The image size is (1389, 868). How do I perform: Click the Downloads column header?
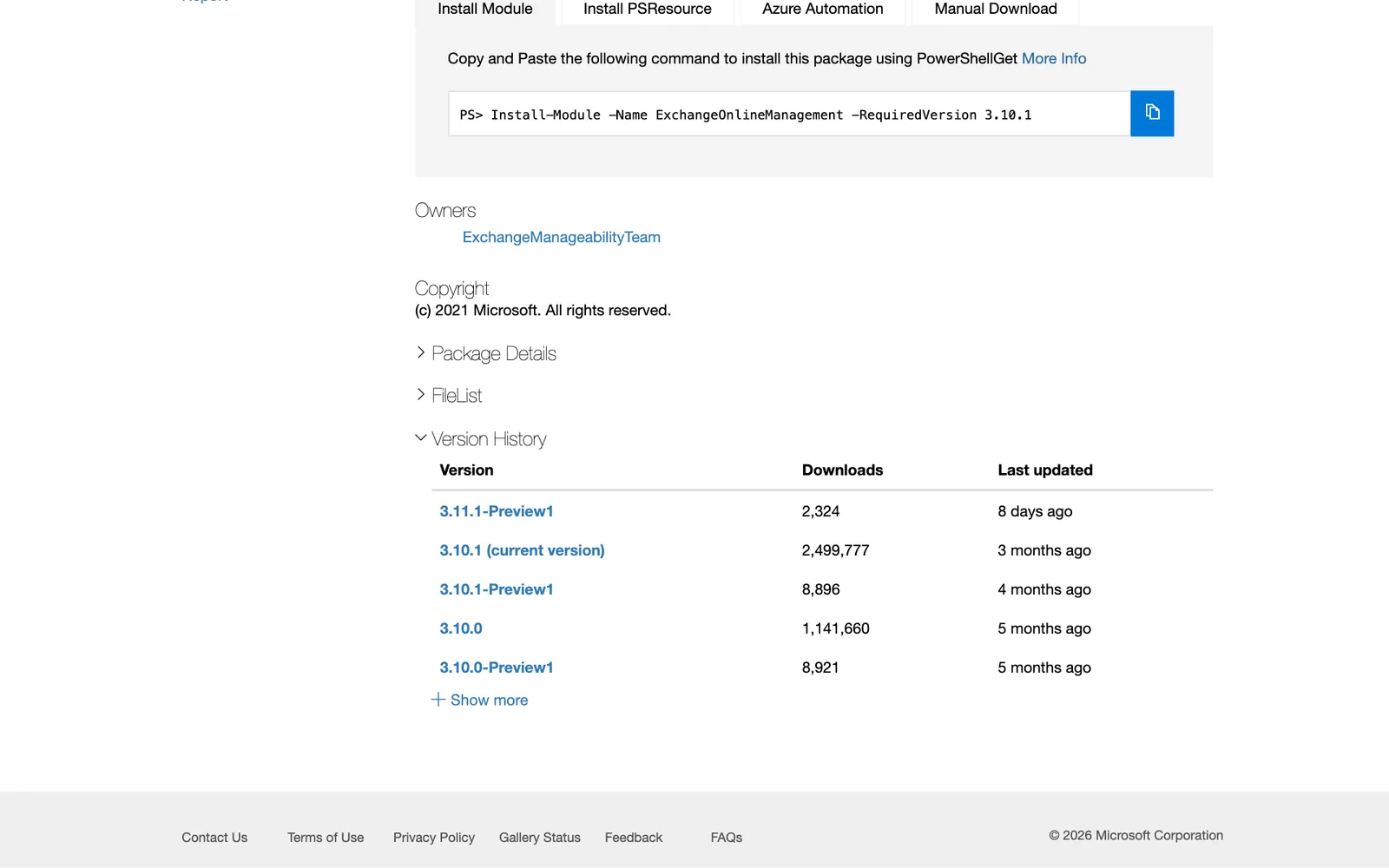click(x=842, y=470)
